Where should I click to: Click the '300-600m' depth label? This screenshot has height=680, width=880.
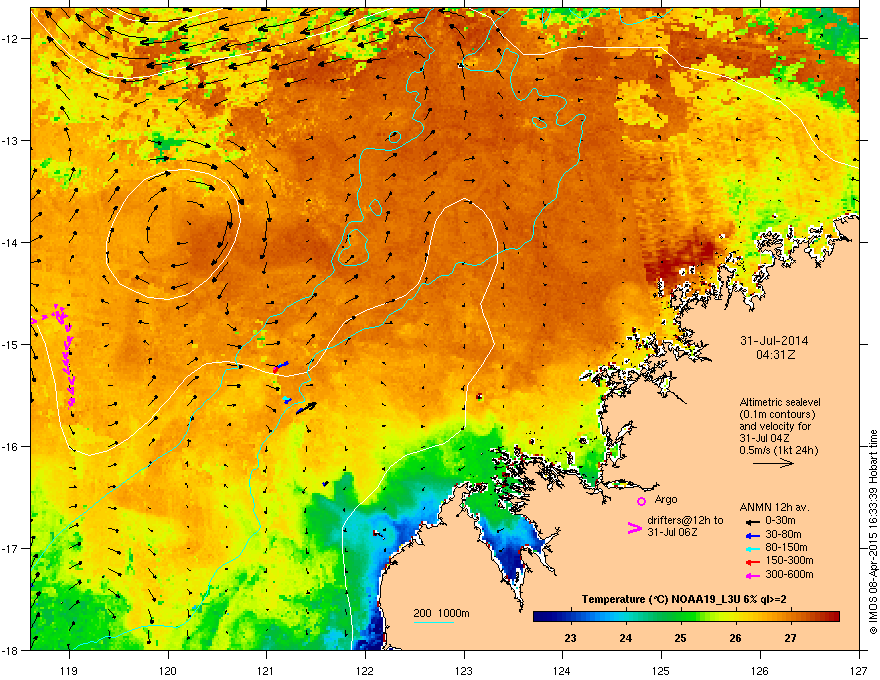point(789,575)
